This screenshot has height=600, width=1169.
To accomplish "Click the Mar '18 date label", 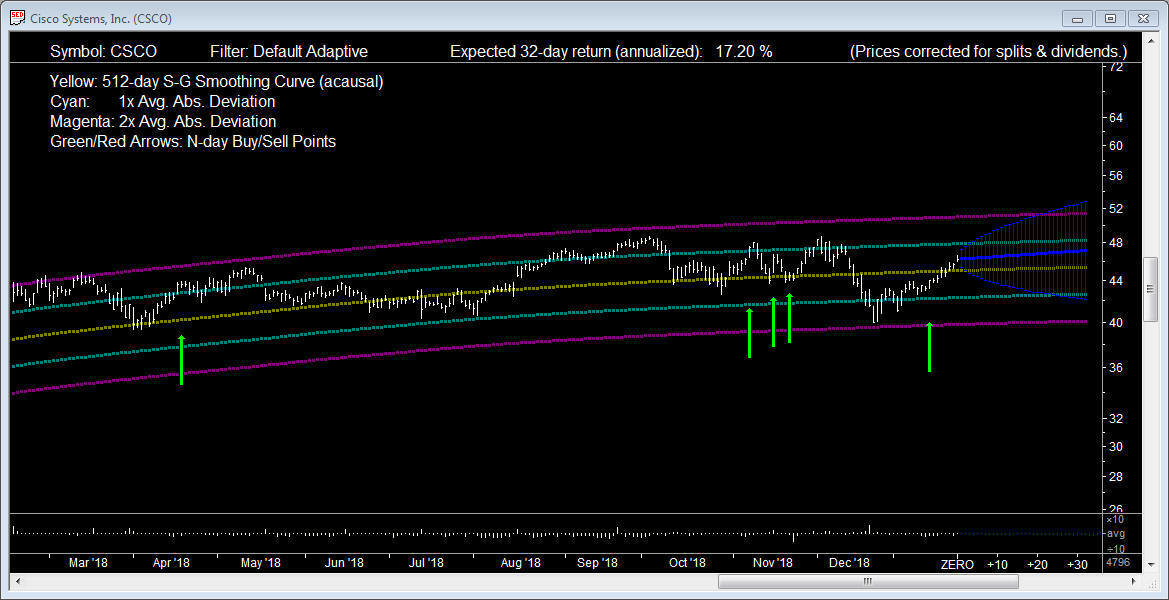I will [x=88, y=563].
